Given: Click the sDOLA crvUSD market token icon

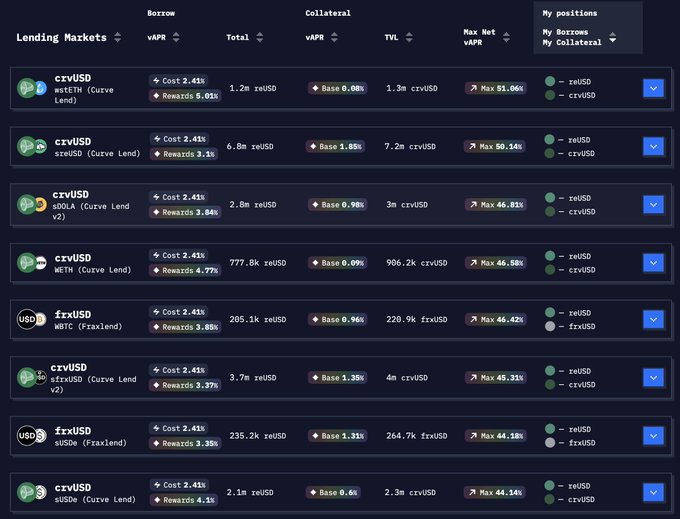Looking at the screenshot, I should pos(32,205).
